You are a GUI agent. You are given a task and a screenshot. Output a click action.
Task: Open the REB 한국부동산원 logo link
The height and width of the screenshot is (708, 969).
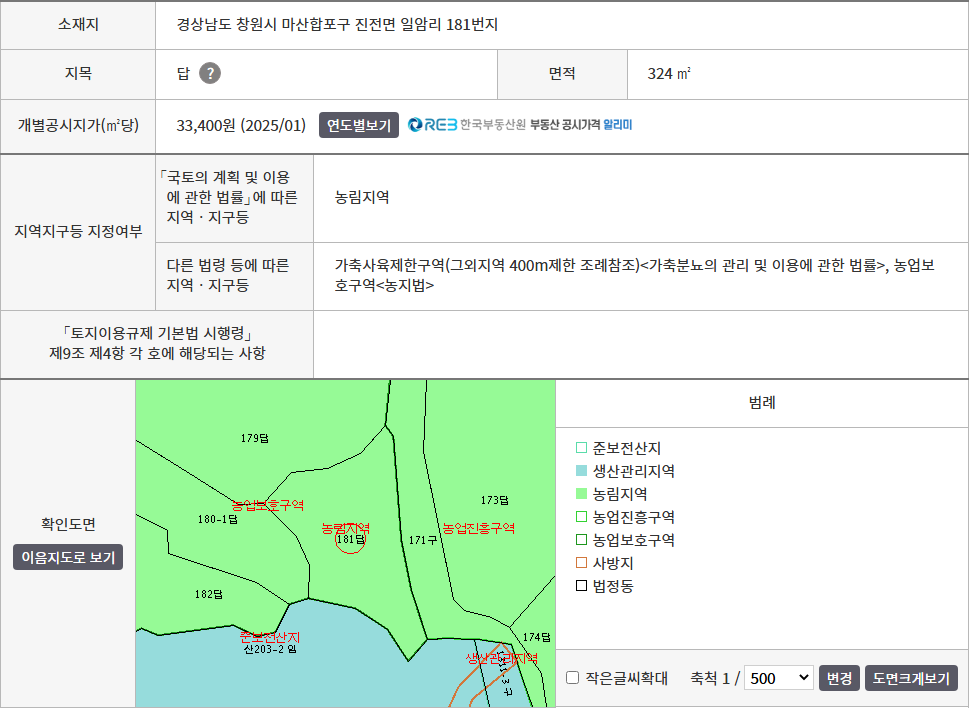[x=467, y=125]
